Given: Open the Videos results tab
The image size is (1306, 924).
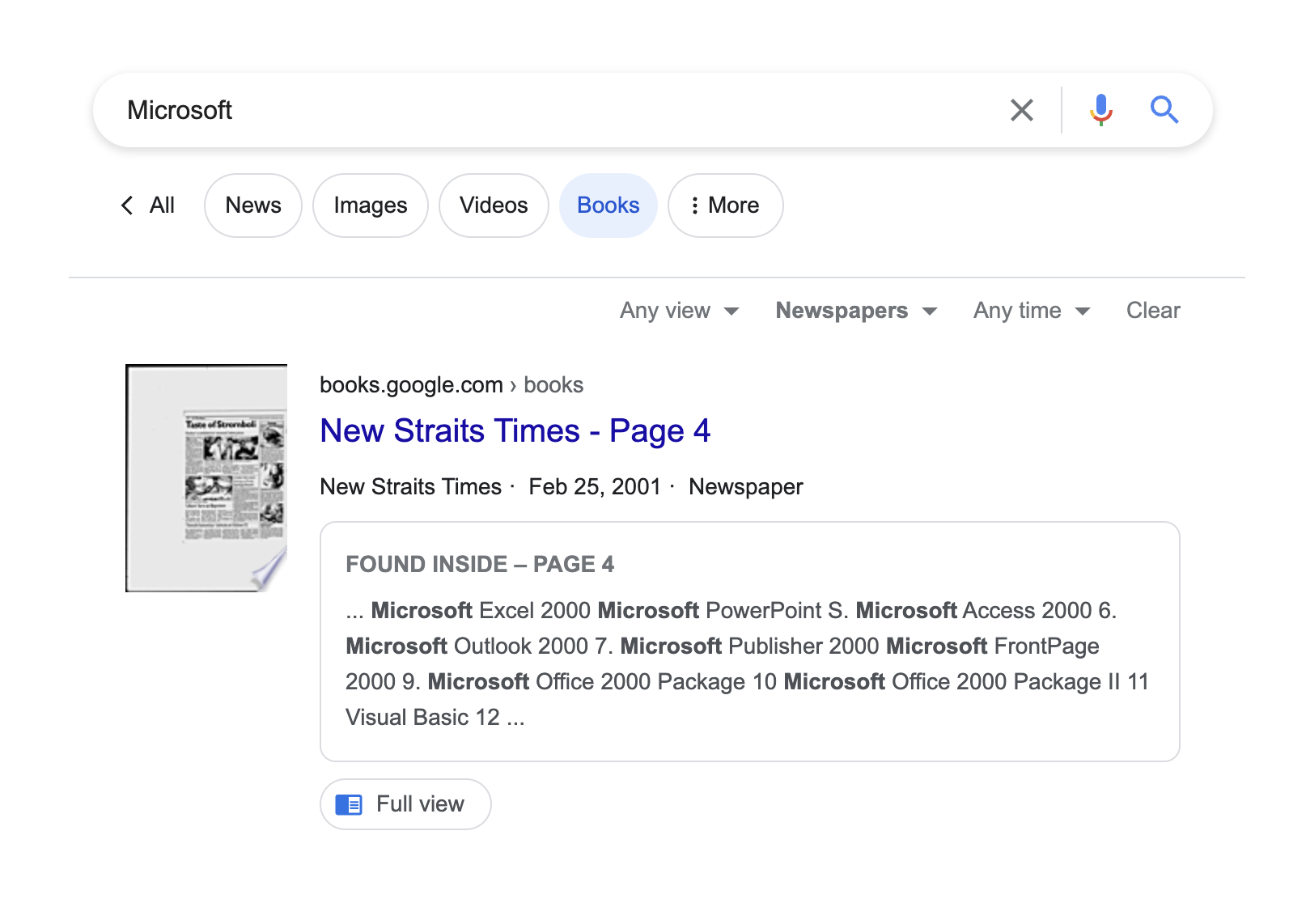Looking at the screenshot, I should (494, 206).
